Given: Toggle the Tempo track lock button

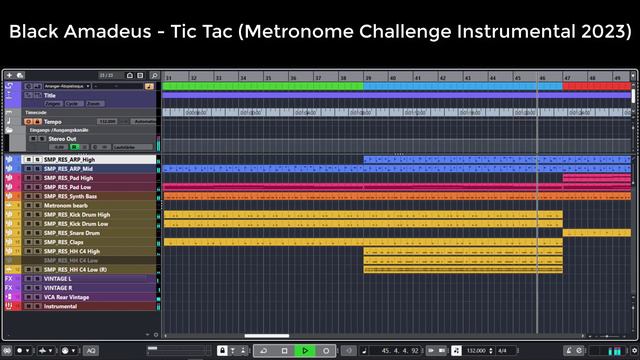Looking at the screenshot, I should tap(37, 122).
